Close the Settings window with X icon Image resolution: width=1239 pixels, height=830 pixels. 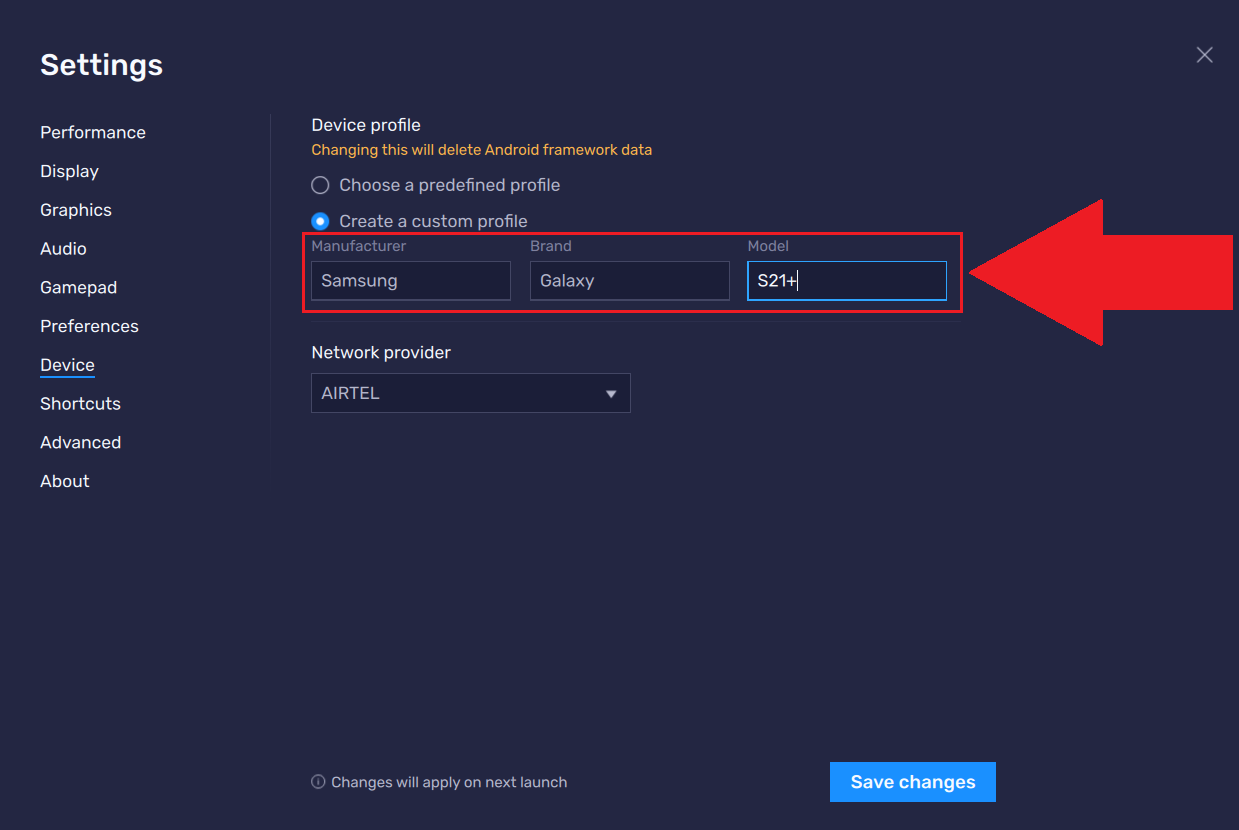click(x=1204, y=55)
